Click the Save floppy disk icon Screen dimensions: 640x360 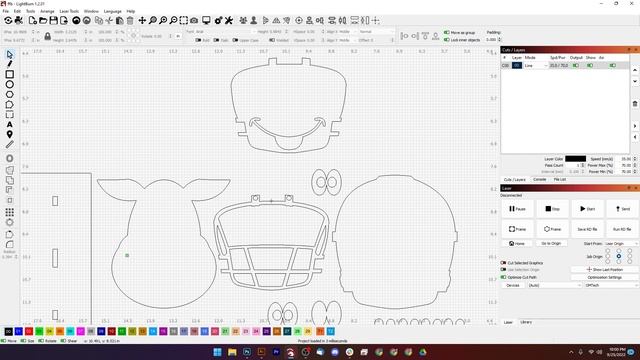53,20
